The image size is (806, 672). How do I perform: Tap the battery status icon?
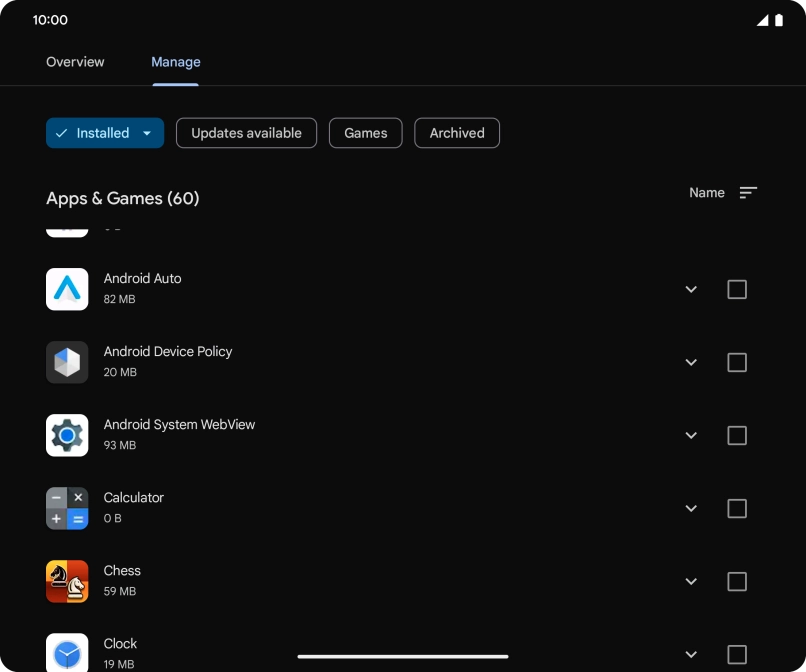point(779,20)
